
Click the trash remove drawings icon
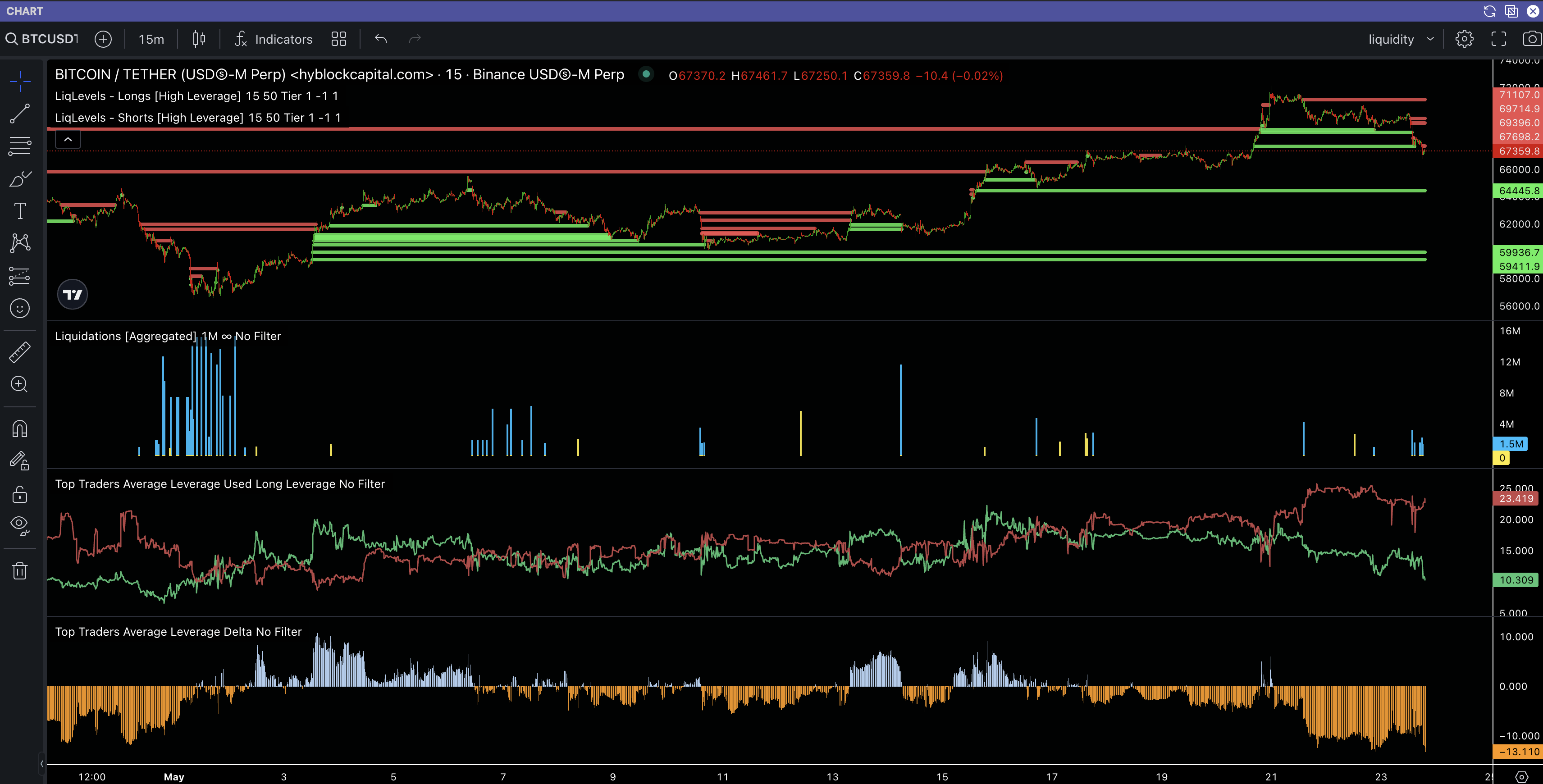[x=20, y=571]
